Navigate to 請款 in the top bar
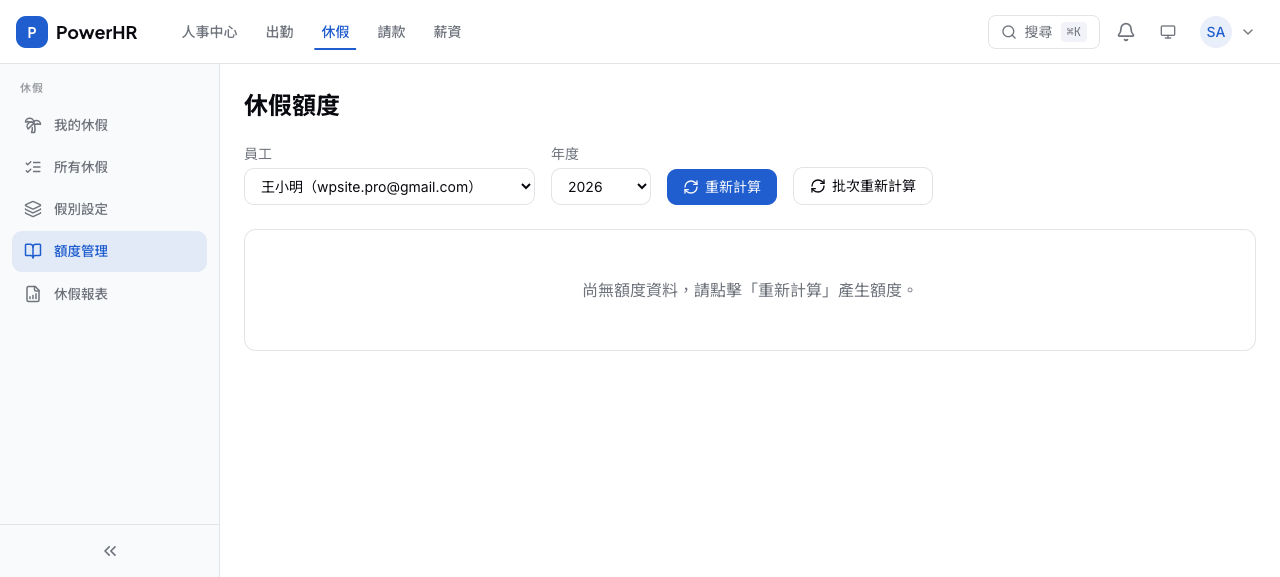This screenshot has height=577, width=1280. [391, 31]
